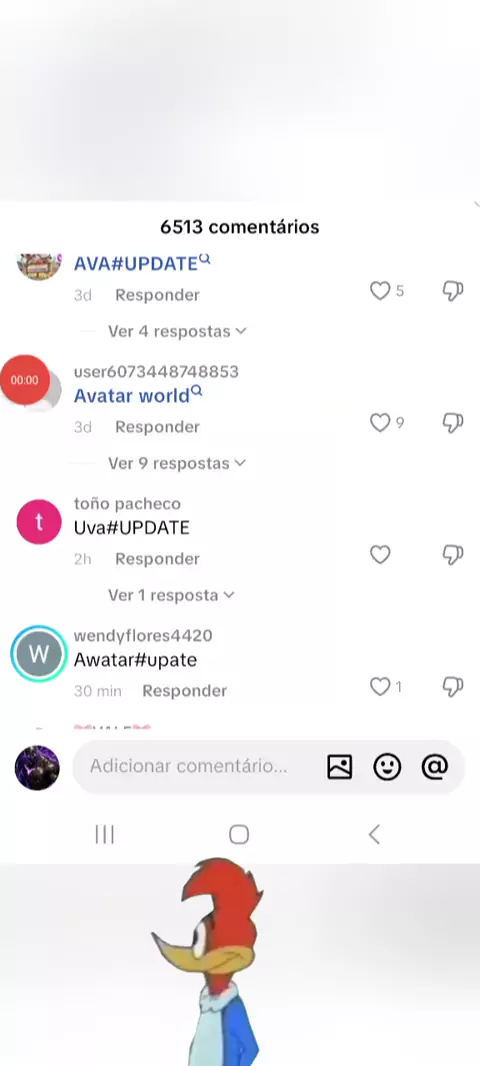Expand Ver 9 respostas
480x1066 pixels.
pos(177,463)
